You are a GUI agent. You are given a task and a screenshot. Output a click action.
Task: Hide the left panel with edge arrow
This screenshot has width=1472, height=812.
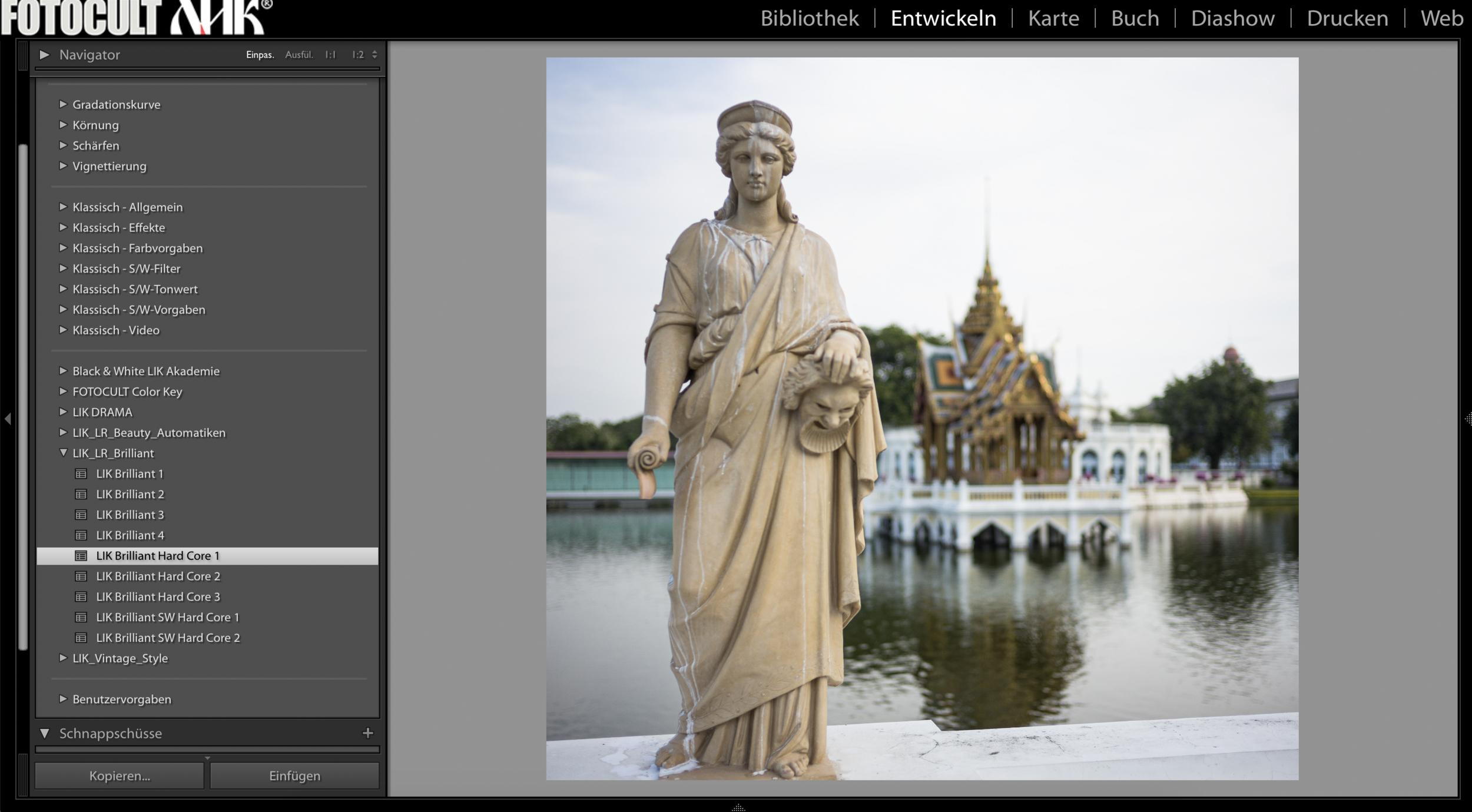tap(8, 419)
